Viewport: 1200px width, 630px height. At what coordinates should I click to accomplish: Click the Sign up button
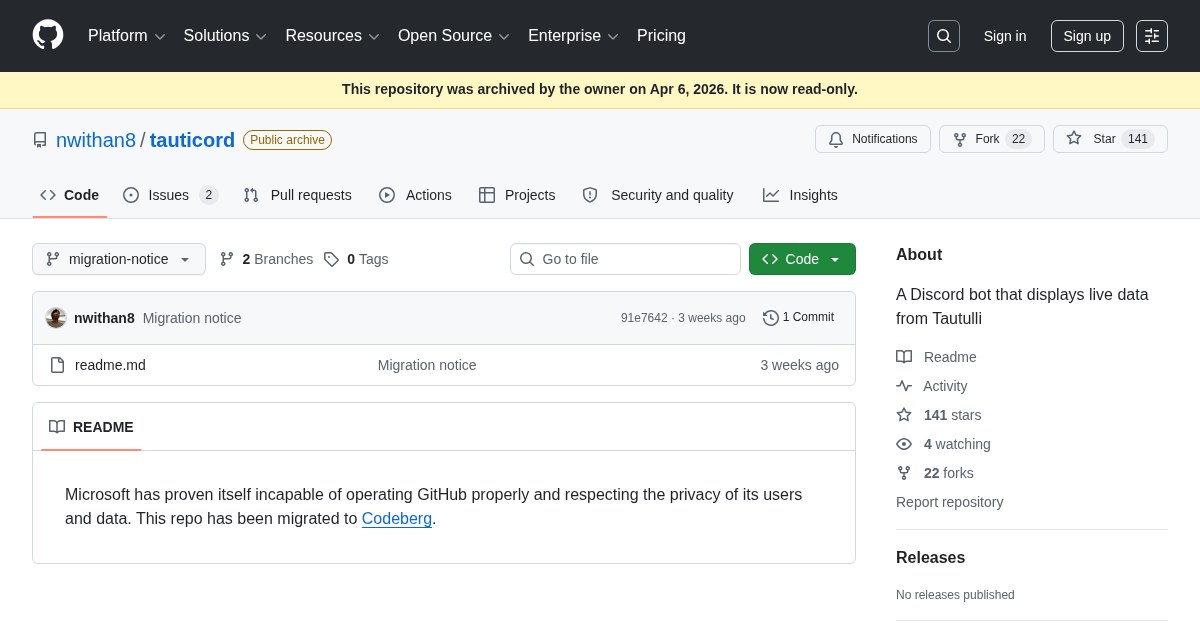tap(1087, 36)
